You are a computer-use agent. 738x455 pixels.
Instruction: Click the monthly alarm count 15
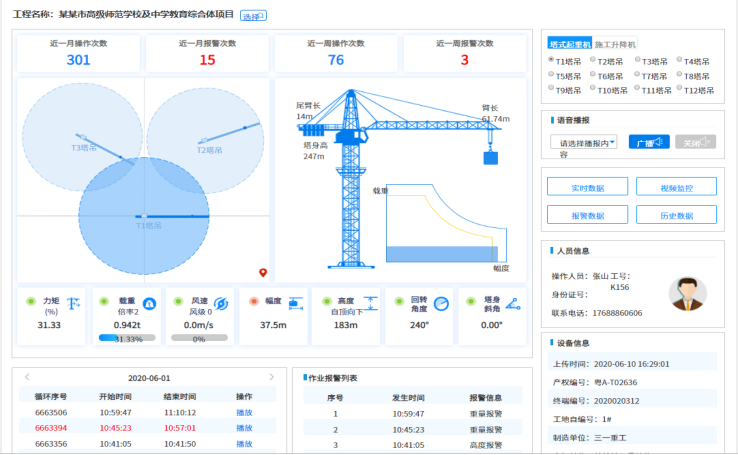click(x=207, y=60)
